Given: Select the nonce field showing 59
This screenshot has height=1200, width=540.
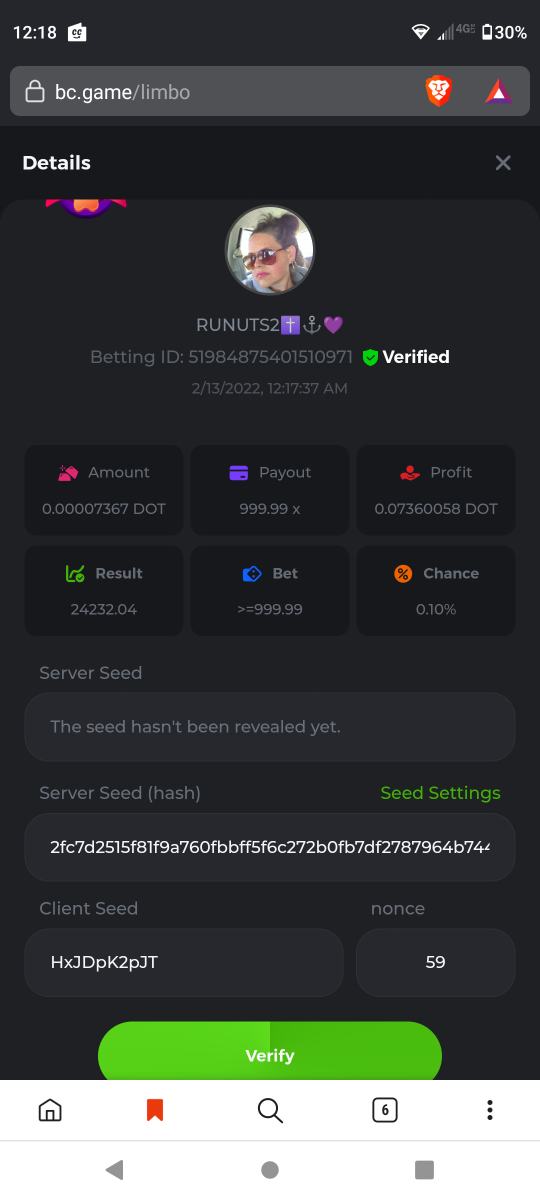Looking at the screenshot, I should coord(436,962).
